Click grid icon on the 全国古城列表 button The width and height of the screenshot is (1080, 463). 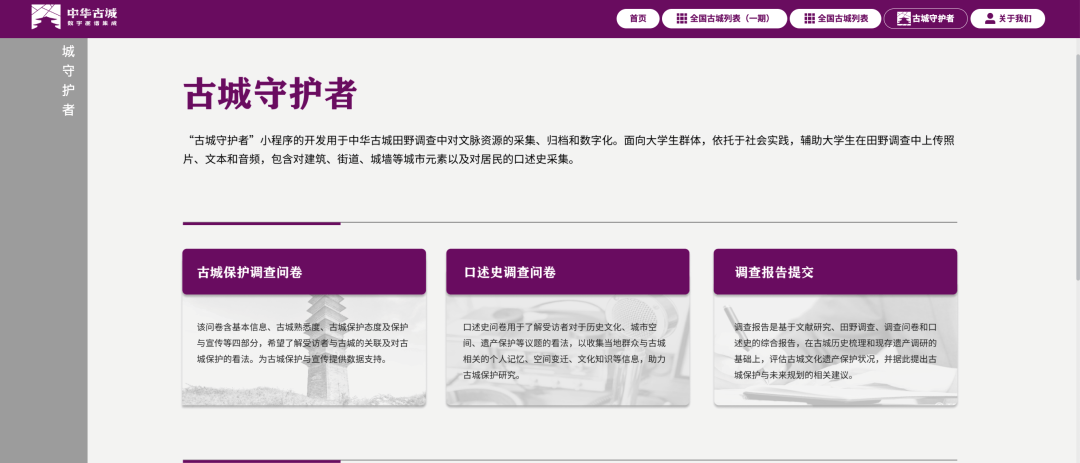810,19
